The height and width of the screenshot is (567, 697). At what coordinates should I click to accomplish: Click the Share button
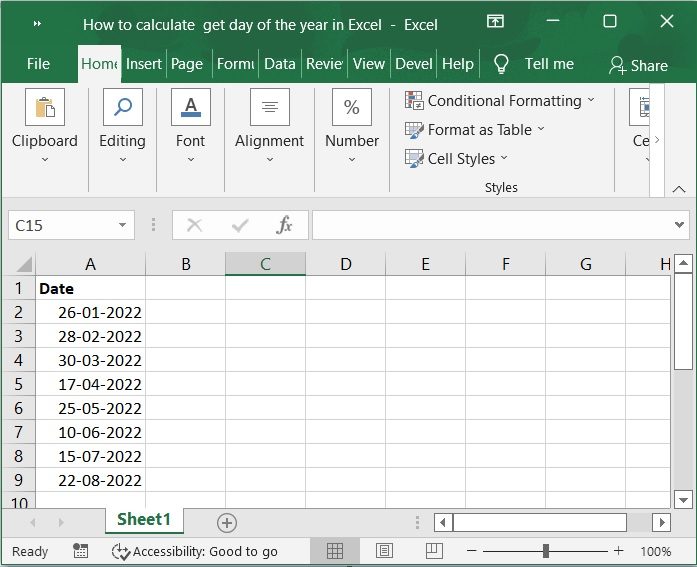point(638,65)
